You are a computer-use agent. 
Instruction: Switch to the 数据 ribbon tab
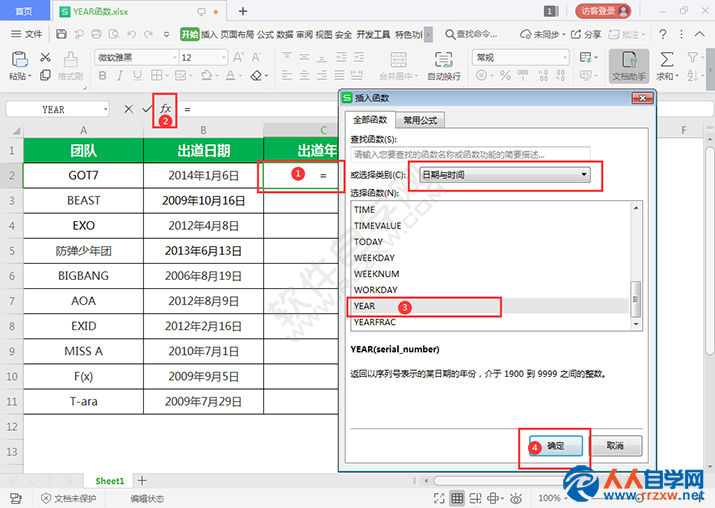point(285,34)
